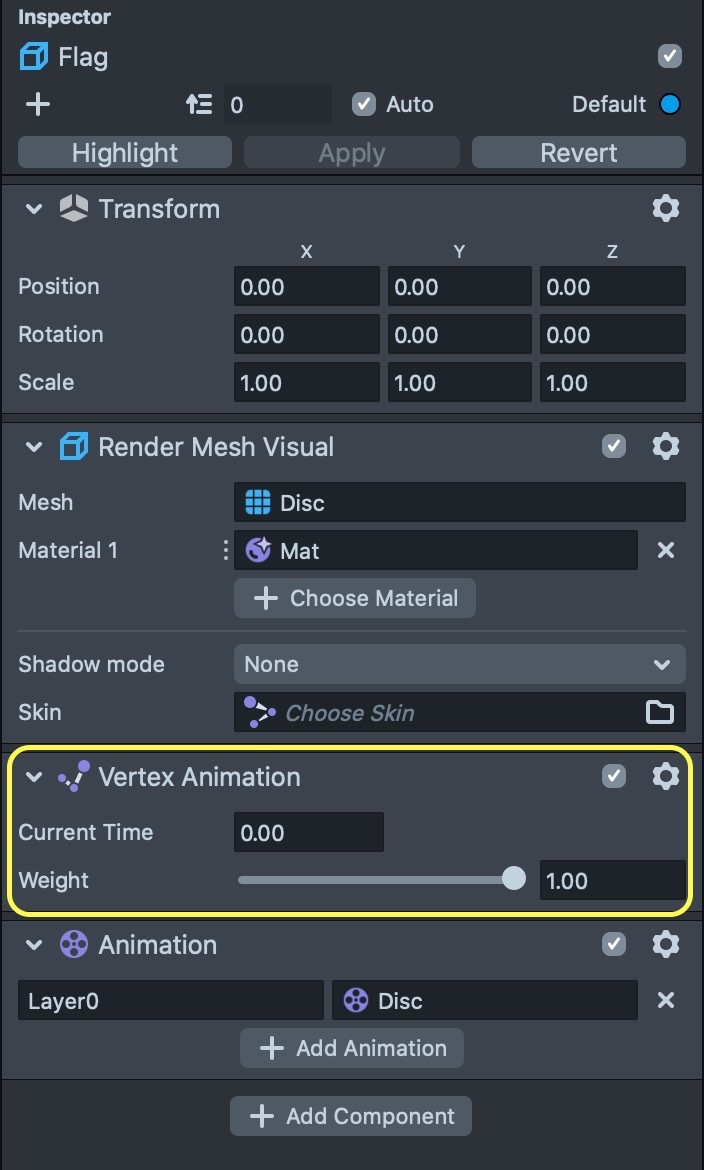The image size is (704, 1170).
Task: Open Render Mesh Visual settings gear
Action: (x=665, y=446)
